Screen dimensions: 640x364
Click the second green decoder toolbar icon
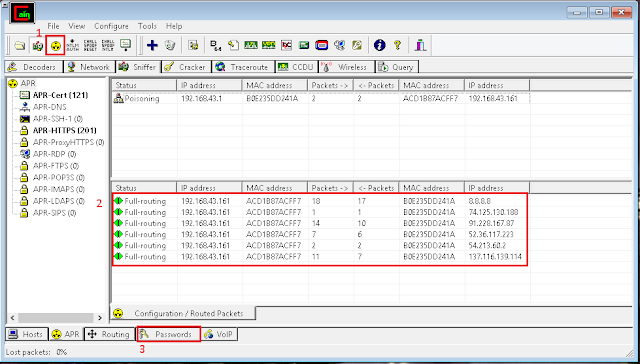pos(269,45)
